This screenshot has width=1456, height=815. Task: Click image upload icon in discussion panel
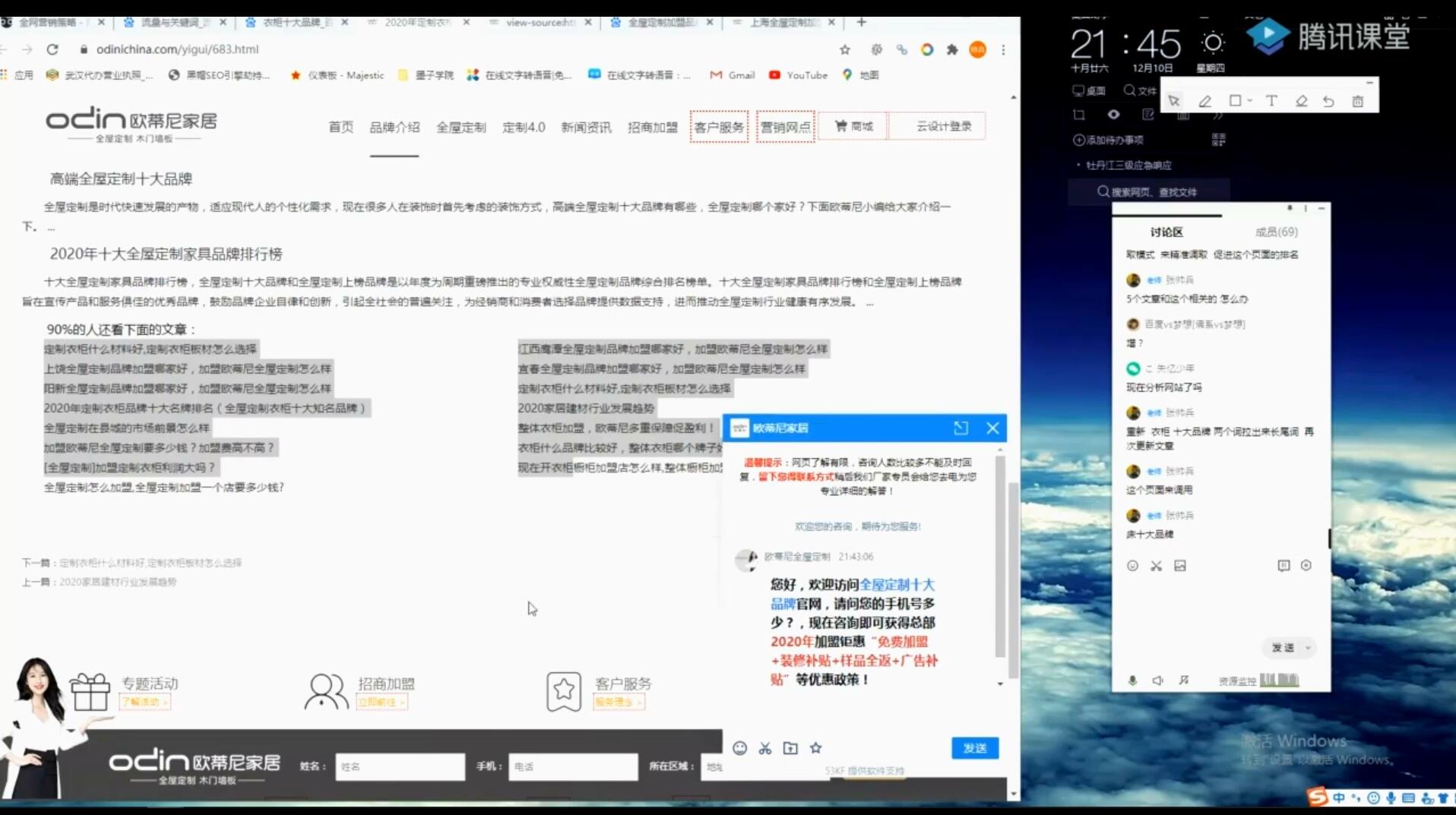tap(1179, 566)
